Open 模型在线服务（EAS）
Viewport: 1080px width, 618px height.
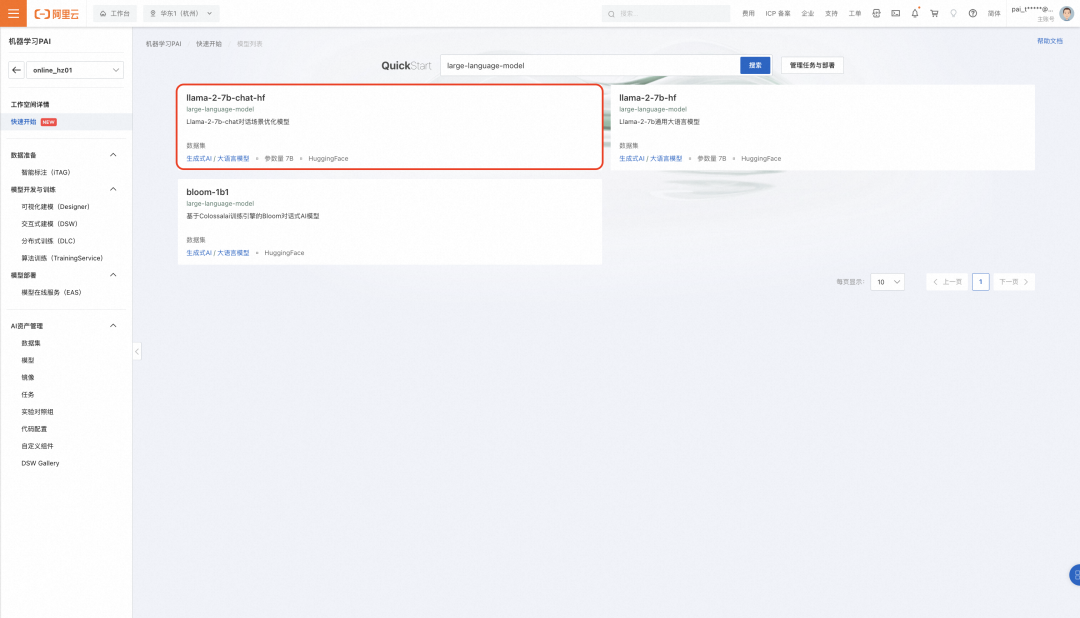51,292
